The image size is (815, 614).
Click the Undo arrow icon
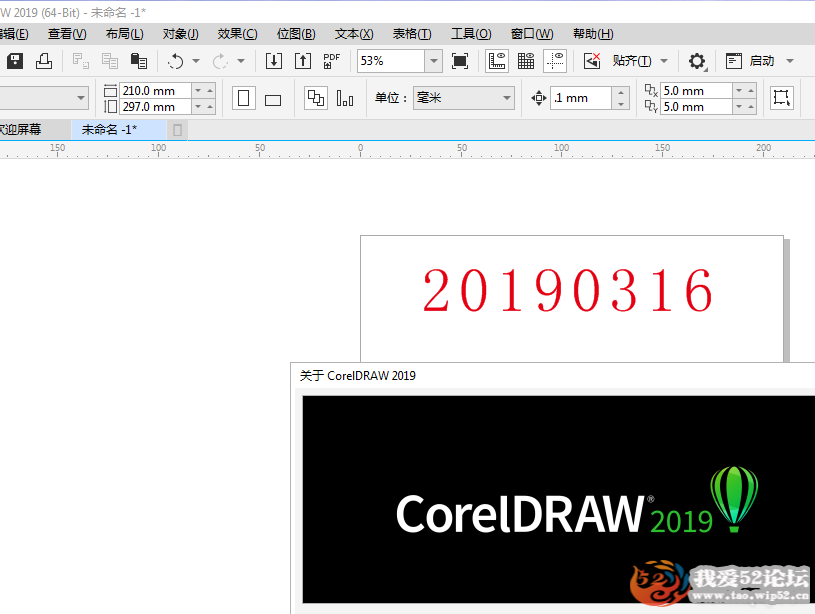pos(176,61)
